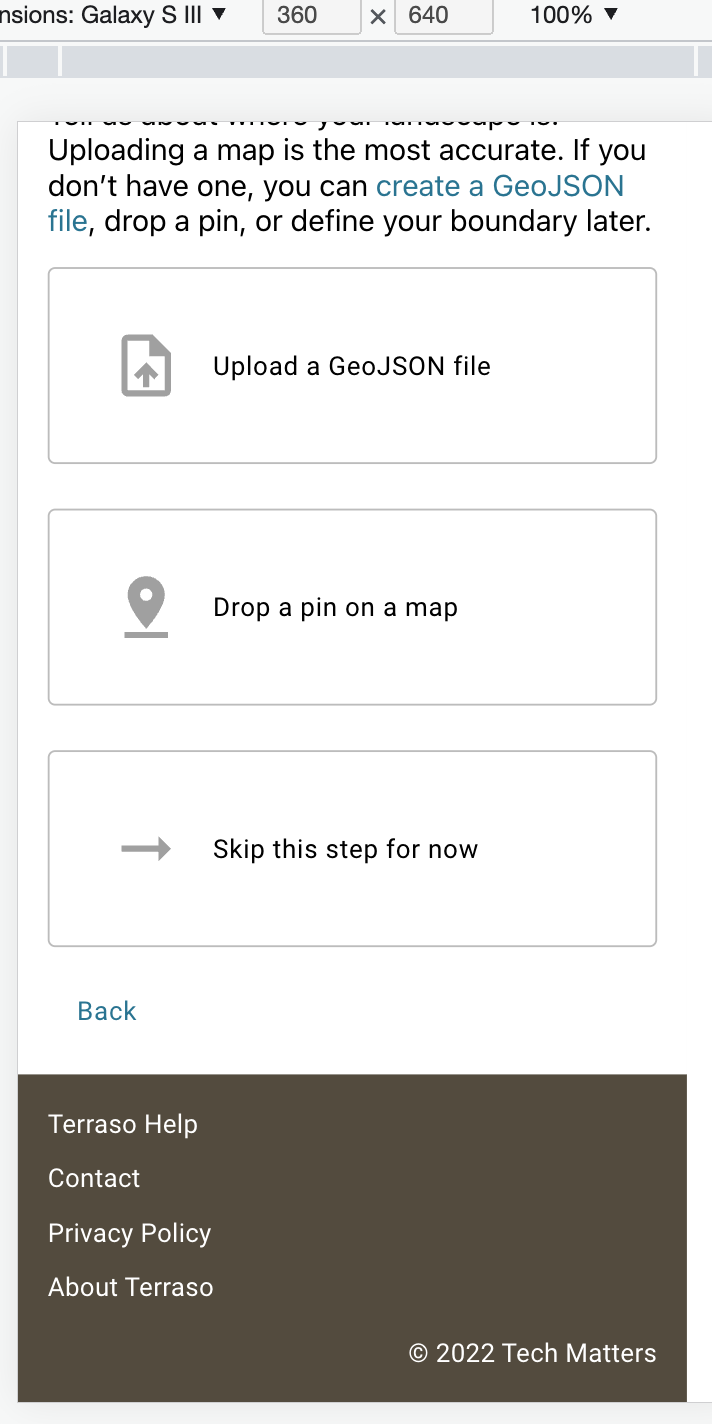View the Privacy Policy
Screen dimensions: 712x1424
(x=129, y=1233)
